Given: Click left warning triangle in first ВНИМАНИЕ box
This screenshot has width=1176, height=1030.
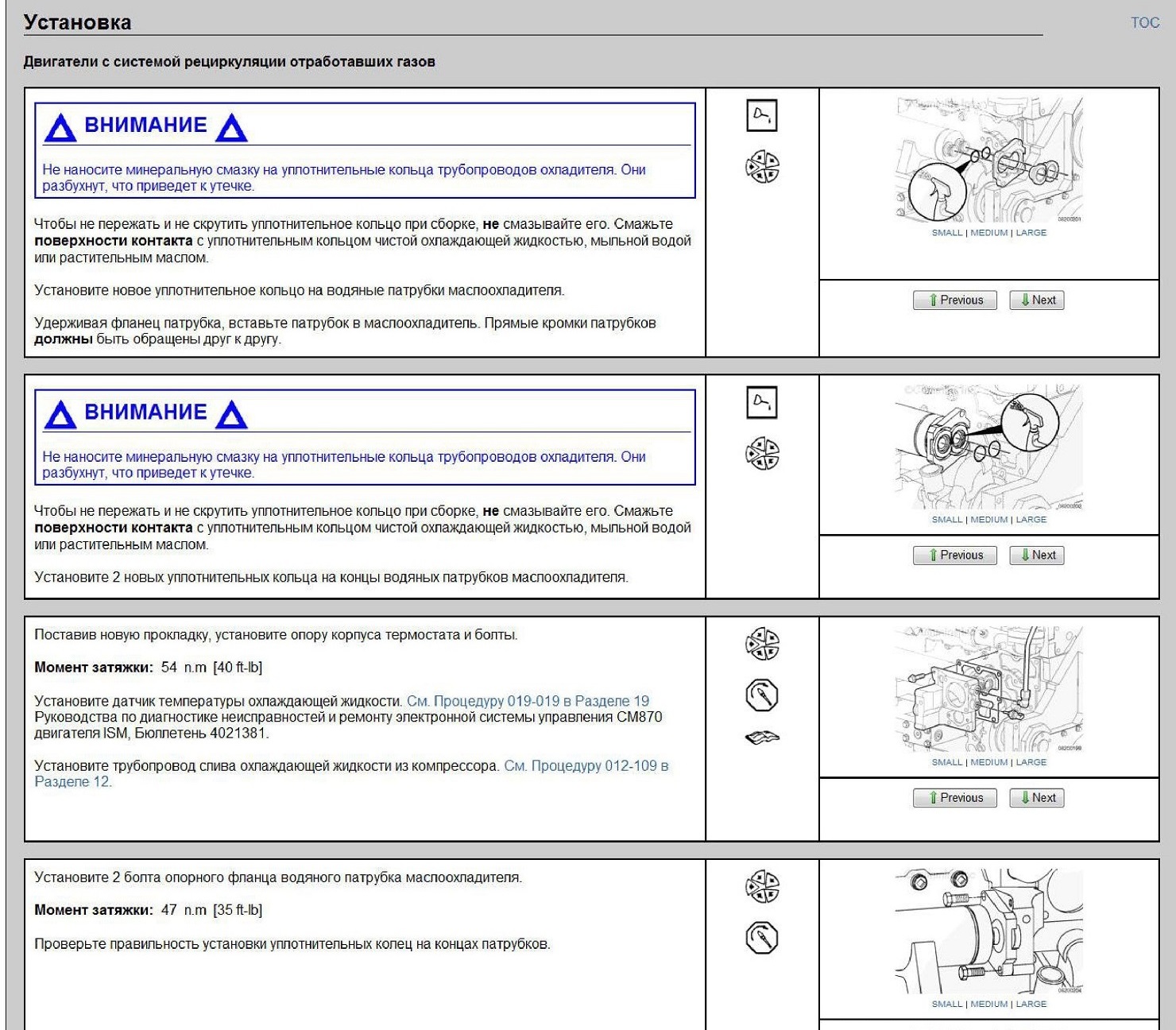Looking at the screenshot, I should click(60, 128).
